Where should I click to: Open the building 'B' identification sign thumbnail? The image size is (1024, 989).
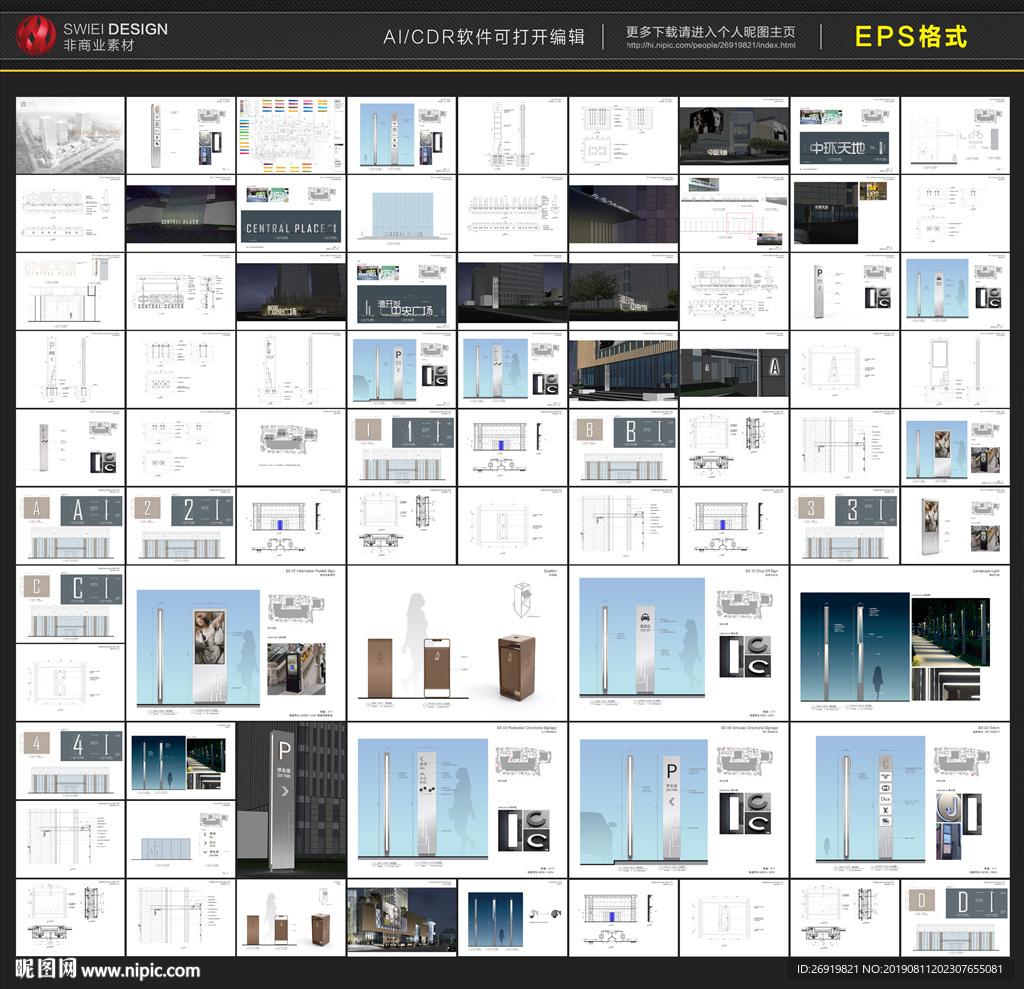623,447
